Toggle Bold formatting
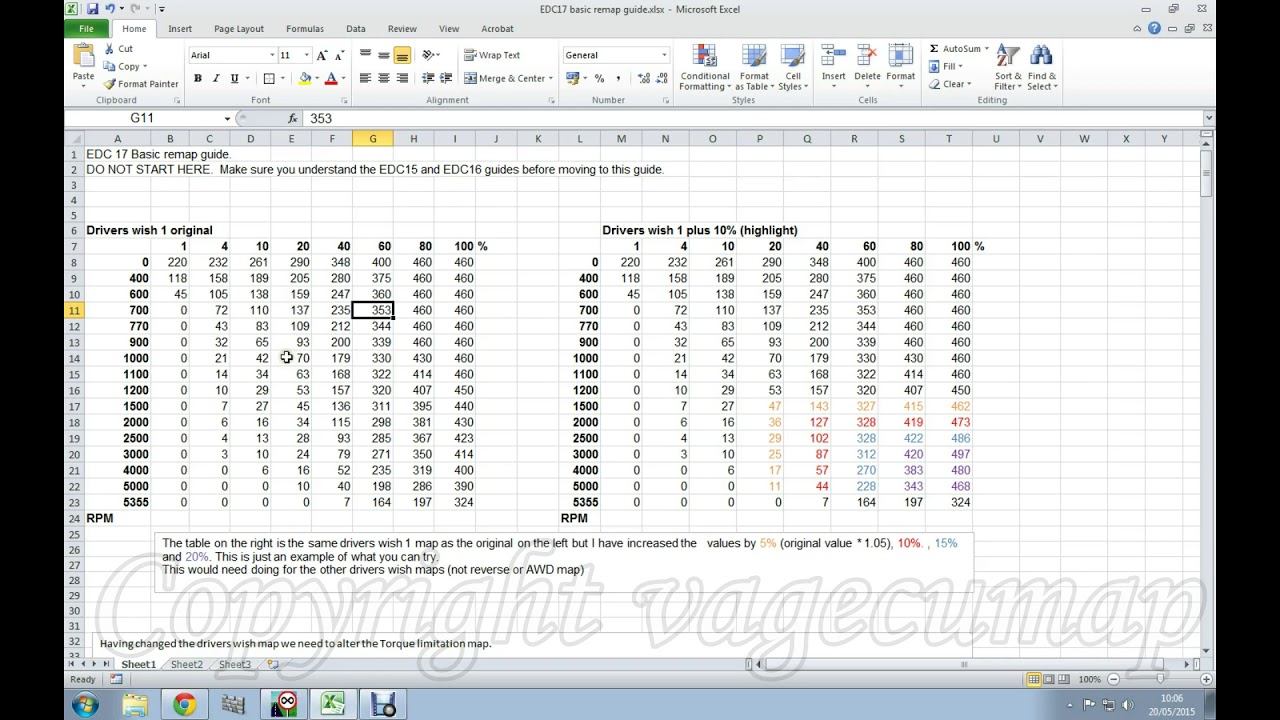This screenshot has height=720, width=1280. [198, 78]
